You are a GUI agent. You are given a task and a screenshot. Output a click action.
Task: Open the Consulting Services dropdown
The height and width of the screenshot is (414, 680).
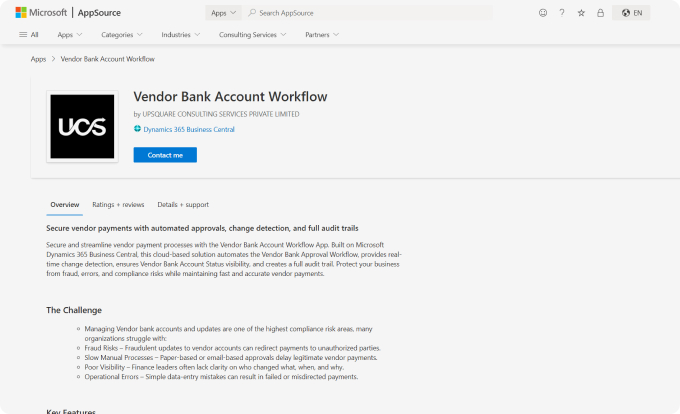point(252,34)
